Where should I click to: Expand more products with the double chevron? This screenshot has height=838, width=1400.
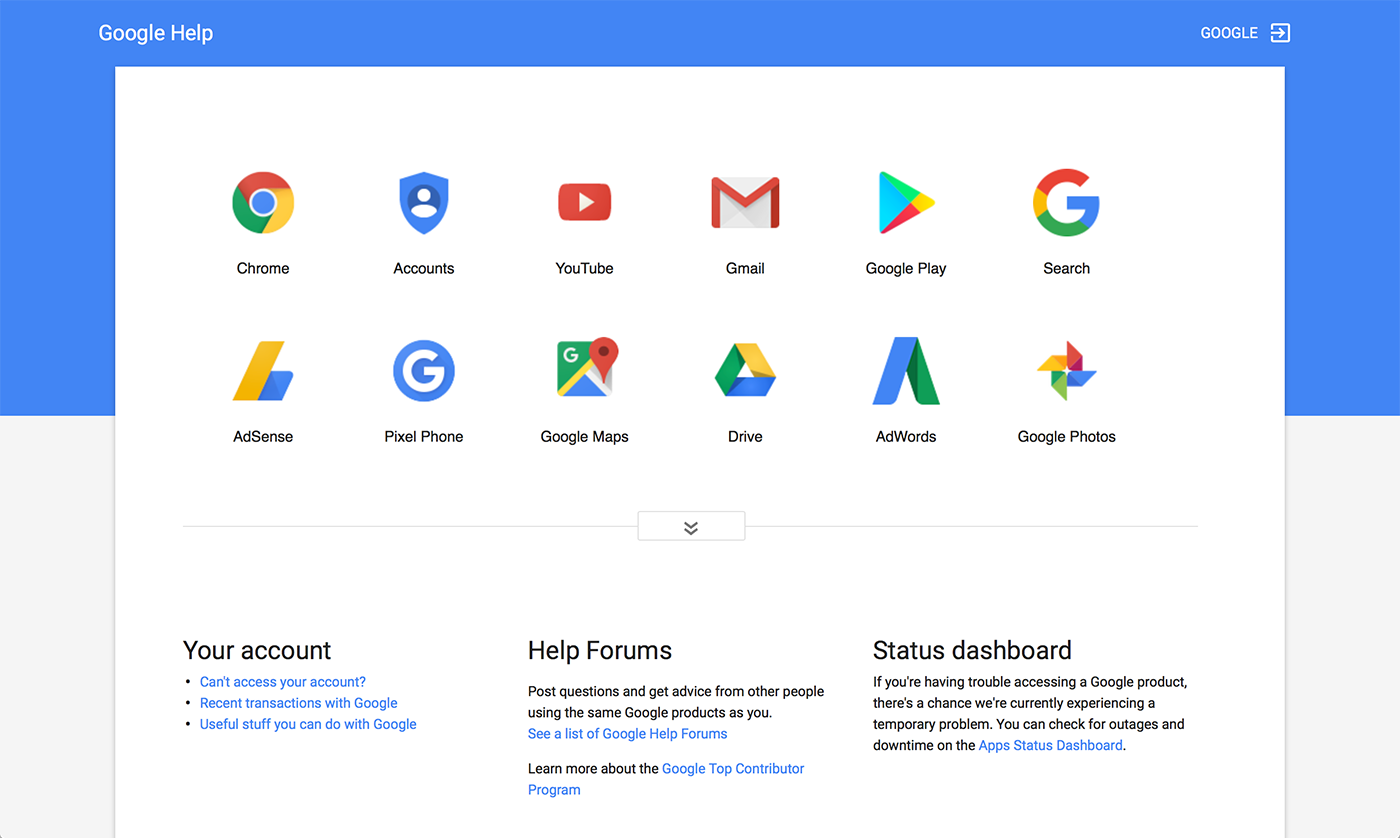[691, 526]
